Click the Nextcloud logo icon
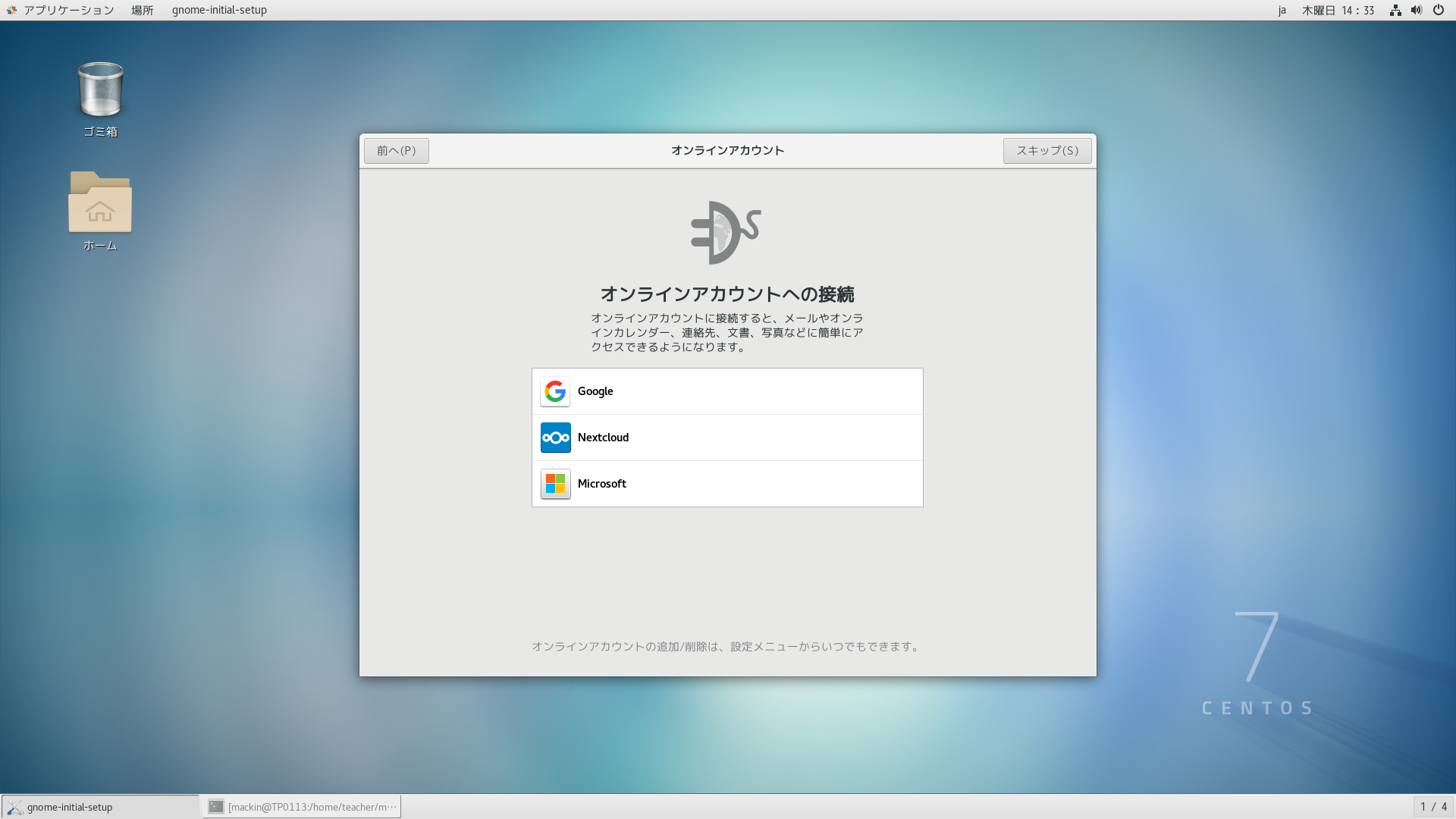The image size is (1456, 819). (555, 438)
